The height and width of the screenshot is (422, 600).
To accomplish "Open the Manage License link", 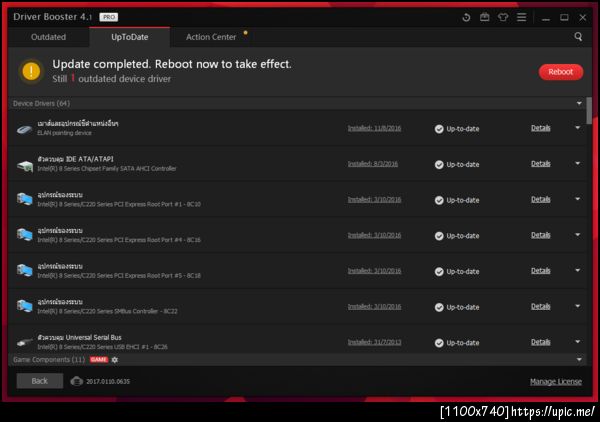I will [556, 381].
